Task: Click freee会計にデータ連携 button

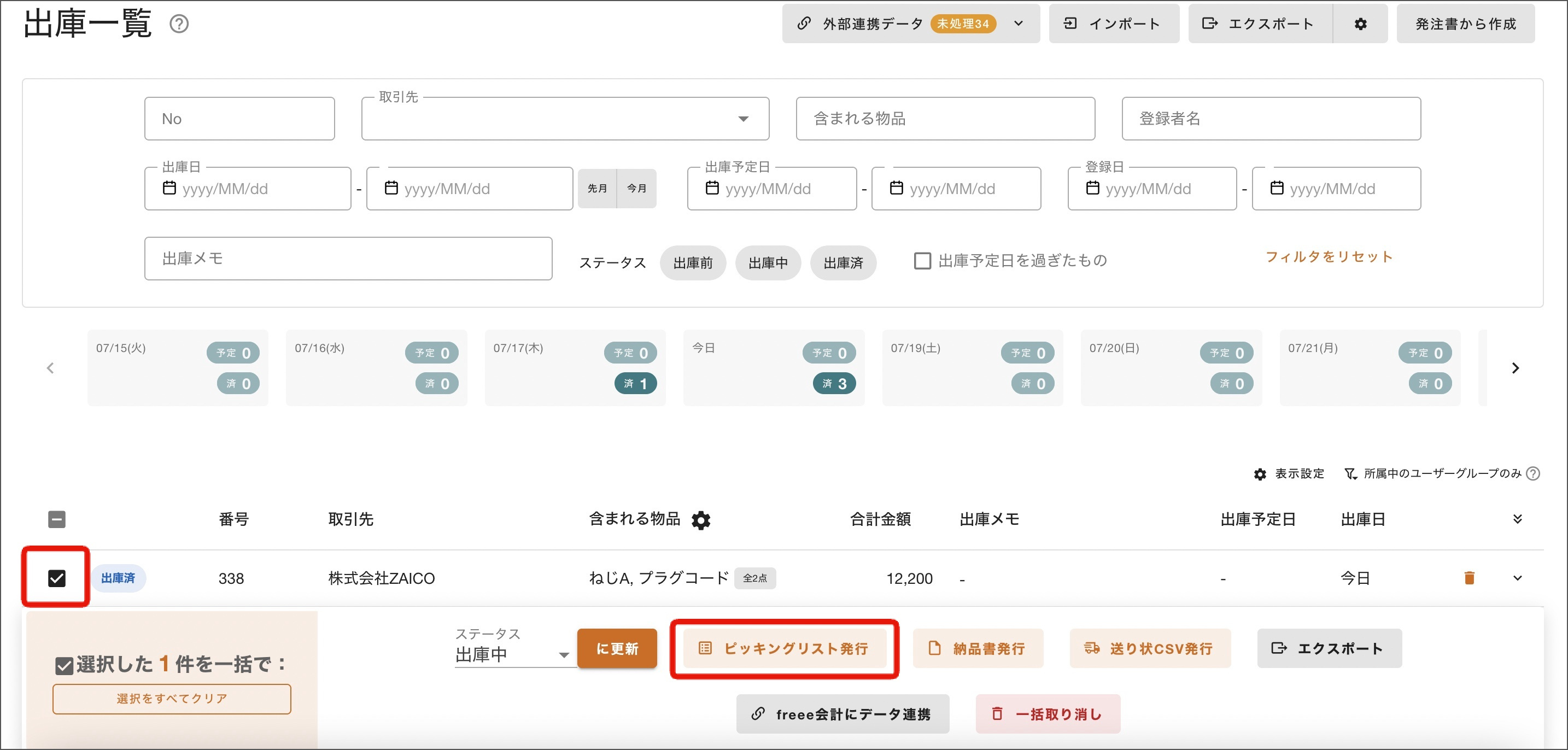Action: tap(842, 714)
